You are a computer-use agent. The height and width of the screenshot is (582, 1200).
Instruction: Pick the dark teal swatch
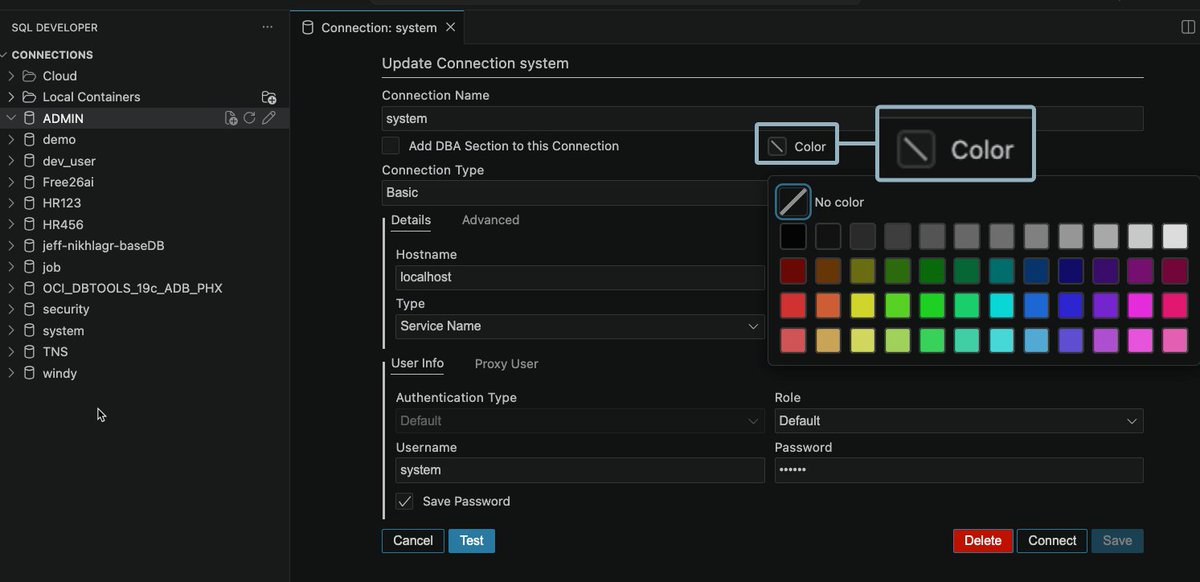(x=1001, y=271)
